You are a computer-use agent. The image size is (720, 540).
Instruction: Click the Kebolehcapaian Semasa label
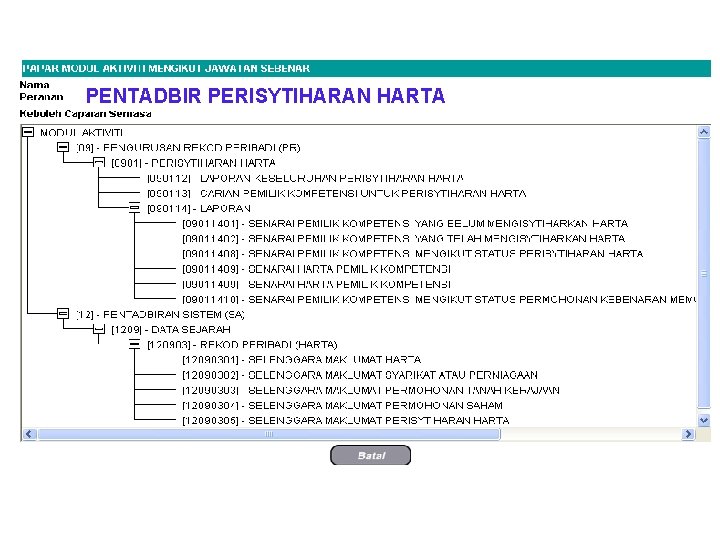point(85,113)
